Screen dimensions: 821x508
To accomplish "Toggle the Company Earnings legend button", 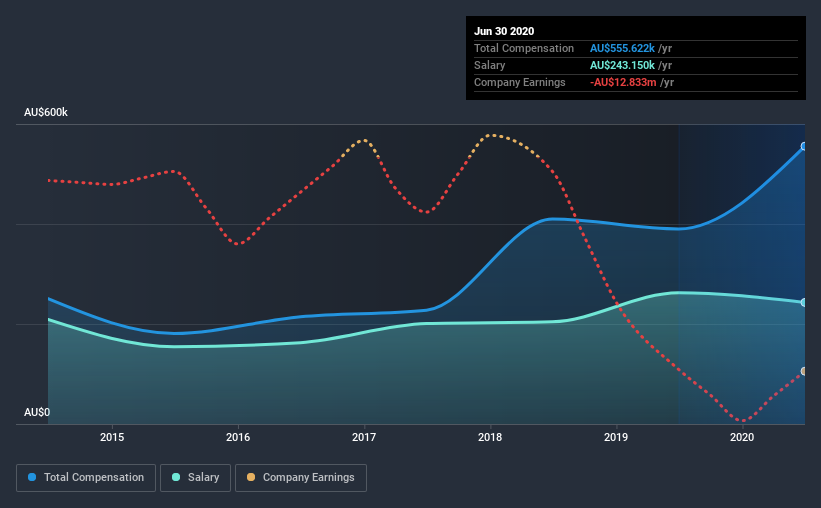I will click(301, 478).
